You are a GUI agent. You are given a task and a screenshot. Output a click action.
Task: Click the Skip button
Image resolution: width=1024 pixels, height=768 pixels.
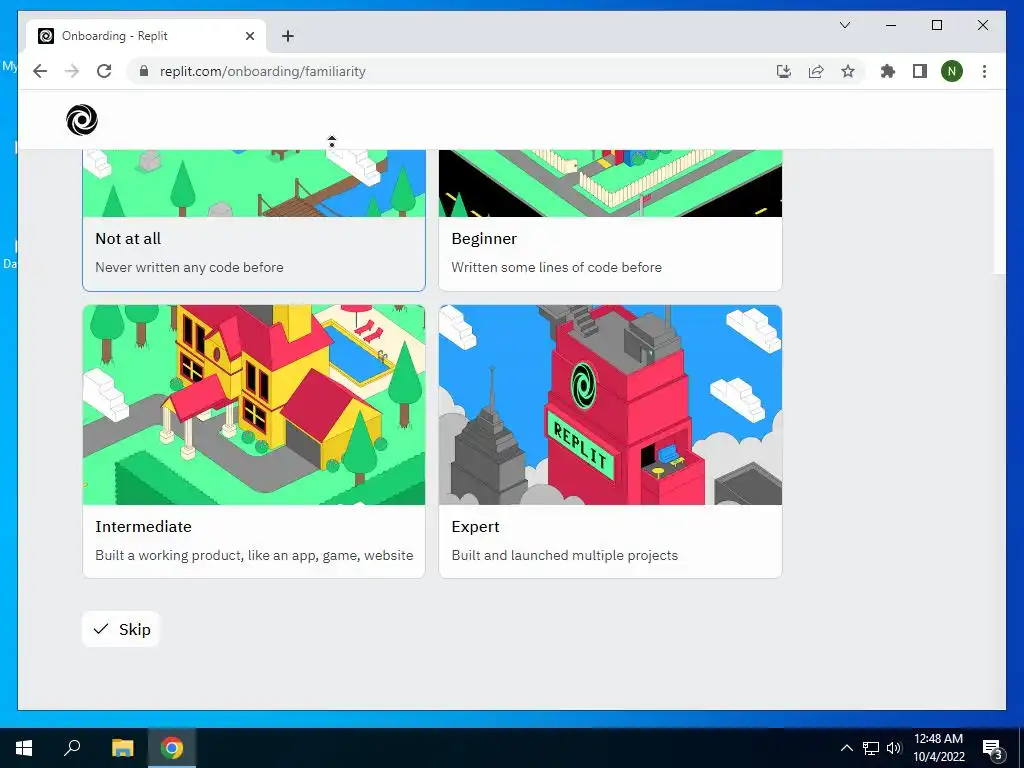click(x=121, y=629)
